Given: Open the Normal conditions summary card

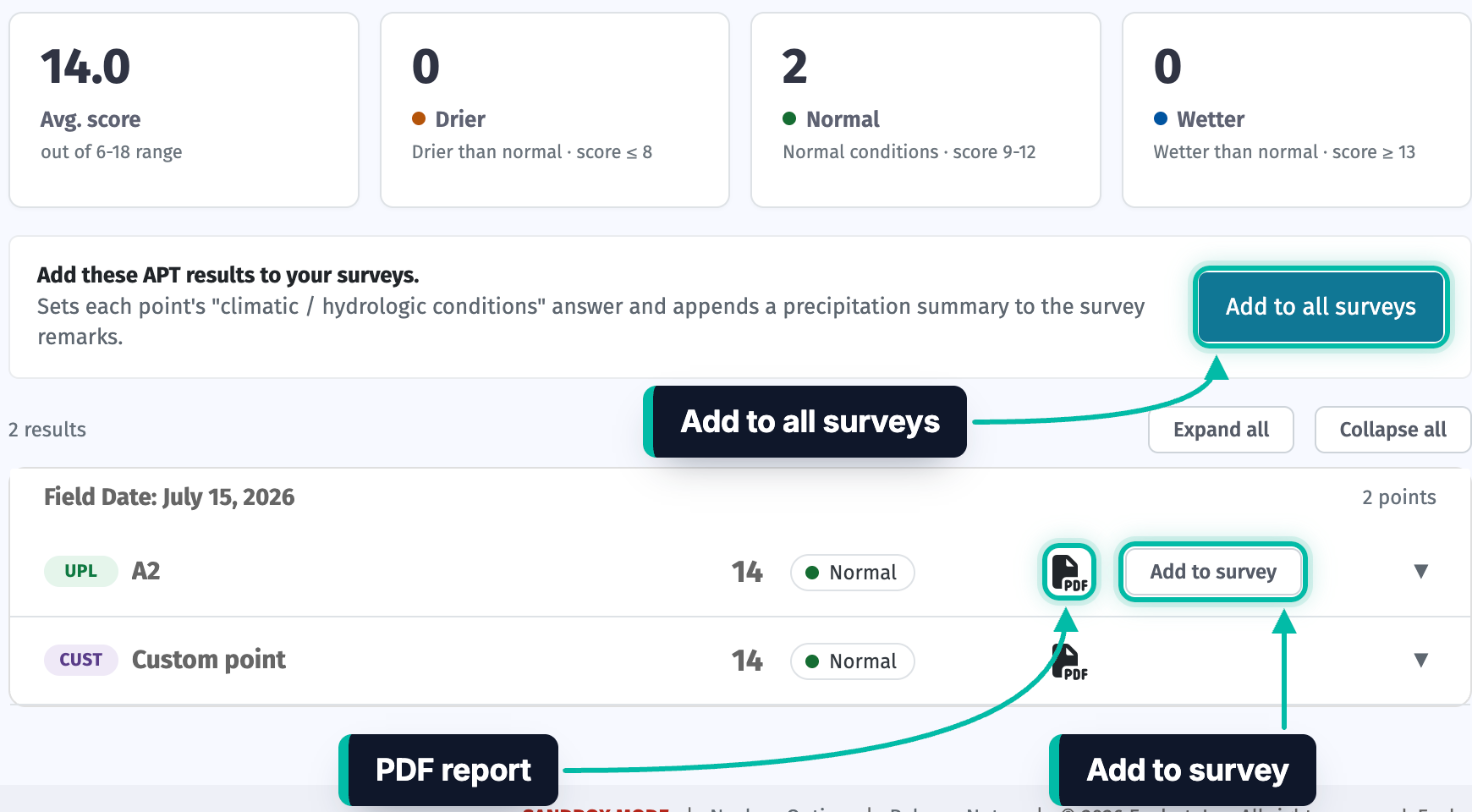Looking at the screenshot, I should click(925, 110).
